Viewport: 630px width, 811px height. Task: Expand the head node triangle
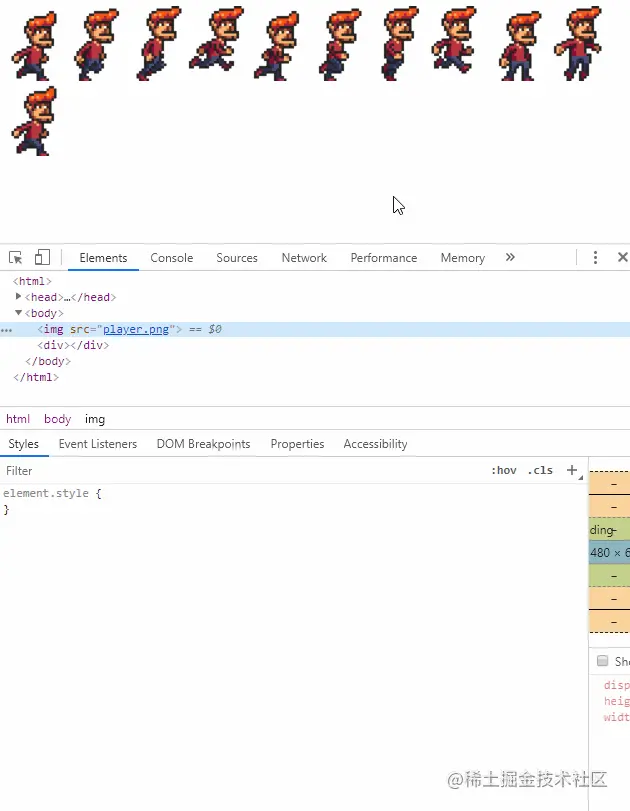[18, 296]
